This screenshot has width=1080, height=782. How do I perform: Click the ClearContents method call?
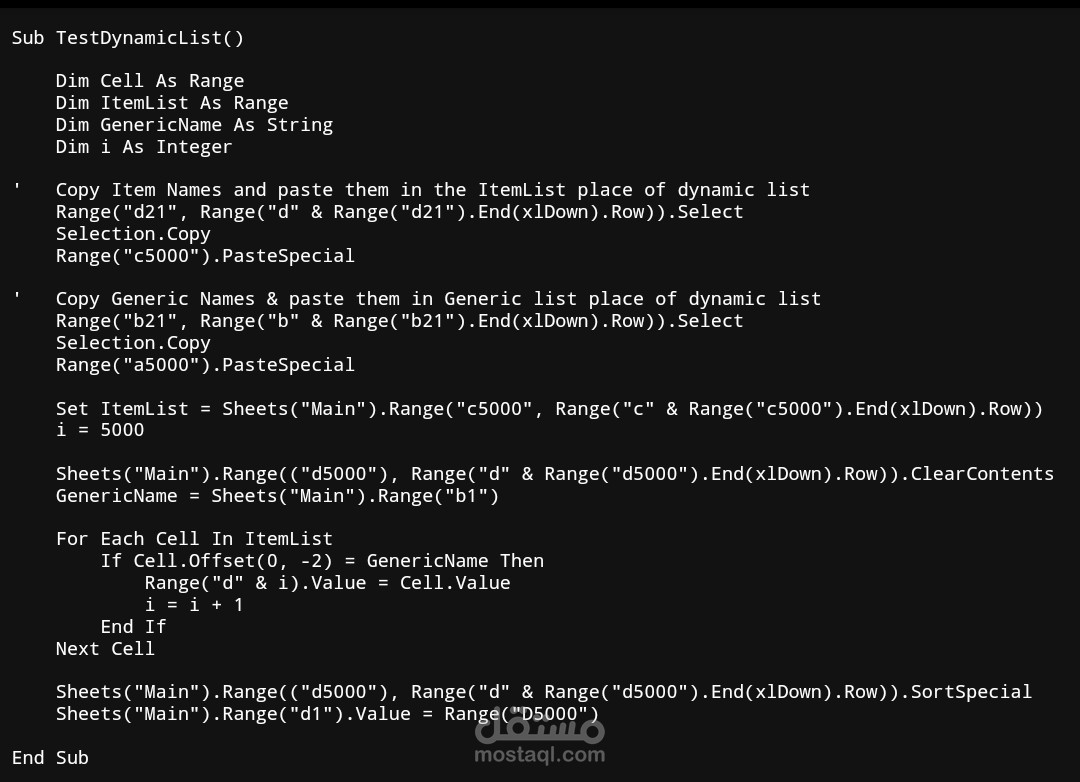(x=982, y=474)
